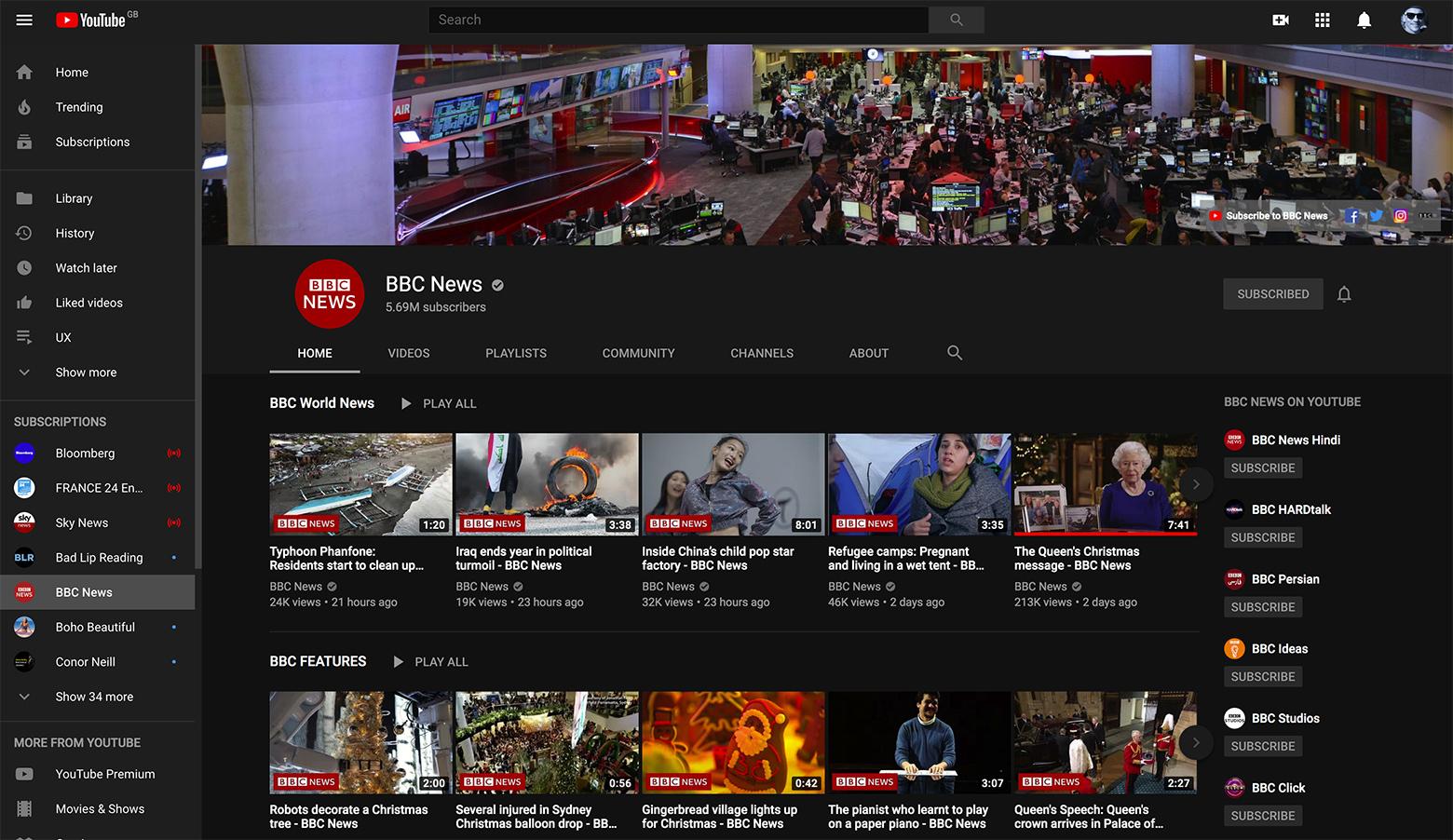Open the paper piano pianist thumbnail

[x=920, y=742]
